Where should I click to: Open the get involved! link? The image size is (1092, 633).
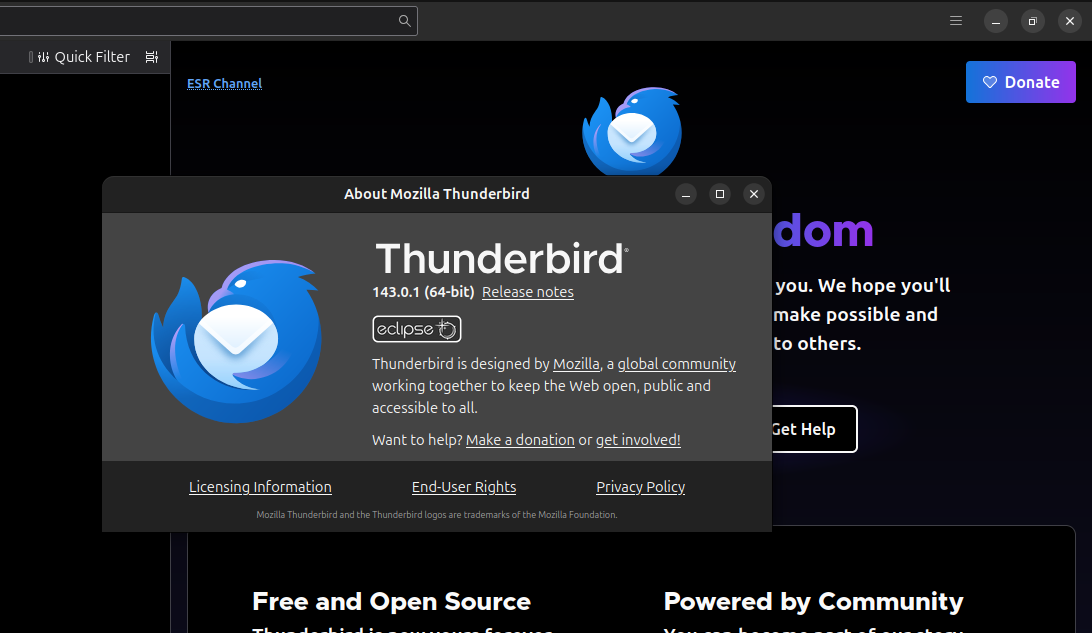638,440
